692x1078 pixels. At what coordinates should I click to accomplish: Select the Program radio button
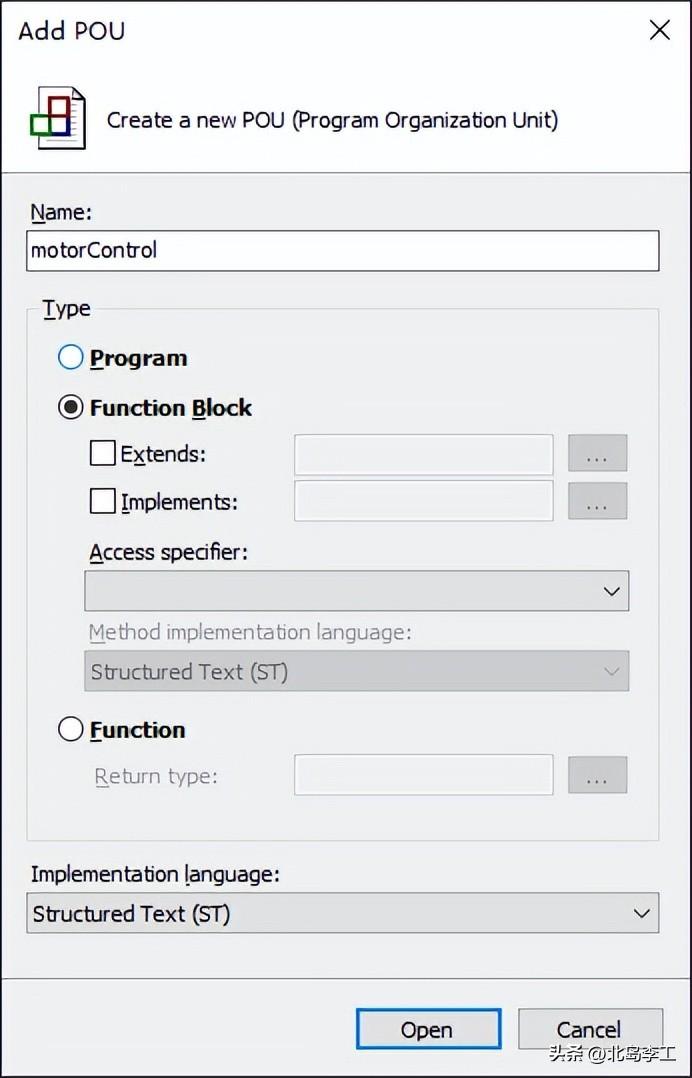71,357
